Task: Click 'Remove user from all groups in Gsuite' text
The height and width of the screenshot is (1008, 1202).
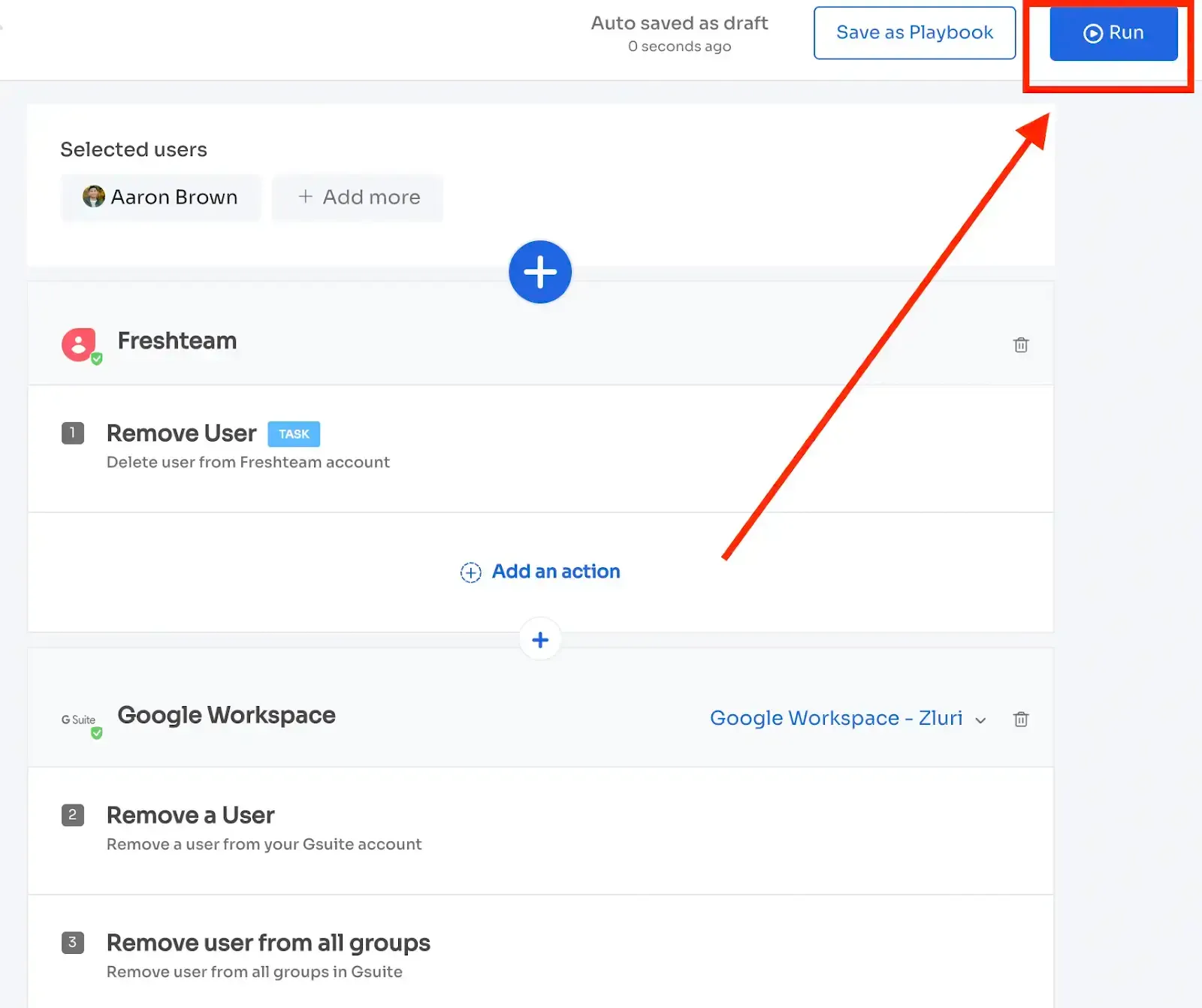Action: click(254, 972)
